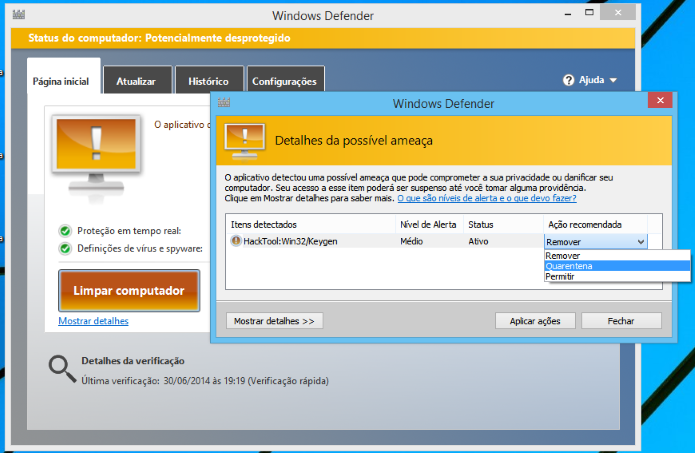695x453 pixels.
Task: Minimize the main Windows Defender window
Action: (568, 14)
